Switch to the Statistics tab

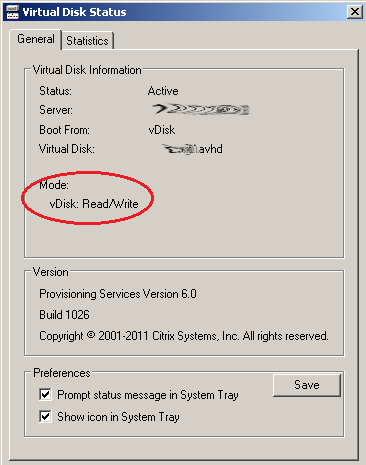pos(88,41)
